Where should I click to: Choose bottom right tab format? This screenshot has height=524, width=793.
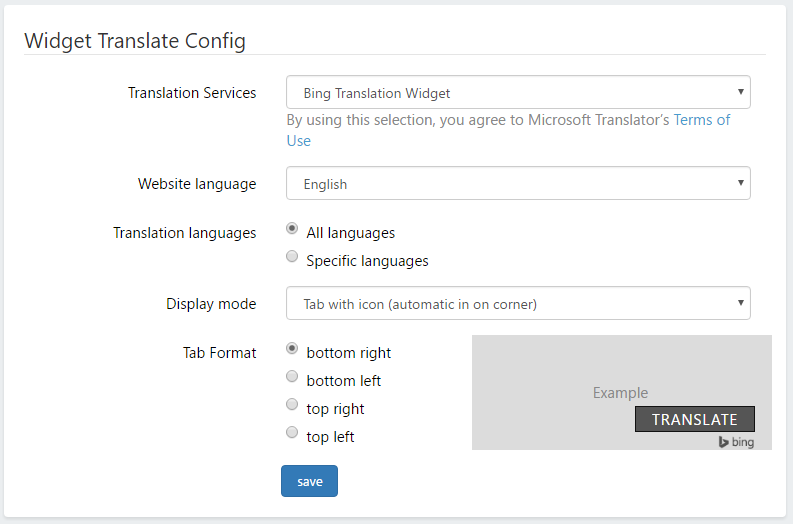coord(292,348)
